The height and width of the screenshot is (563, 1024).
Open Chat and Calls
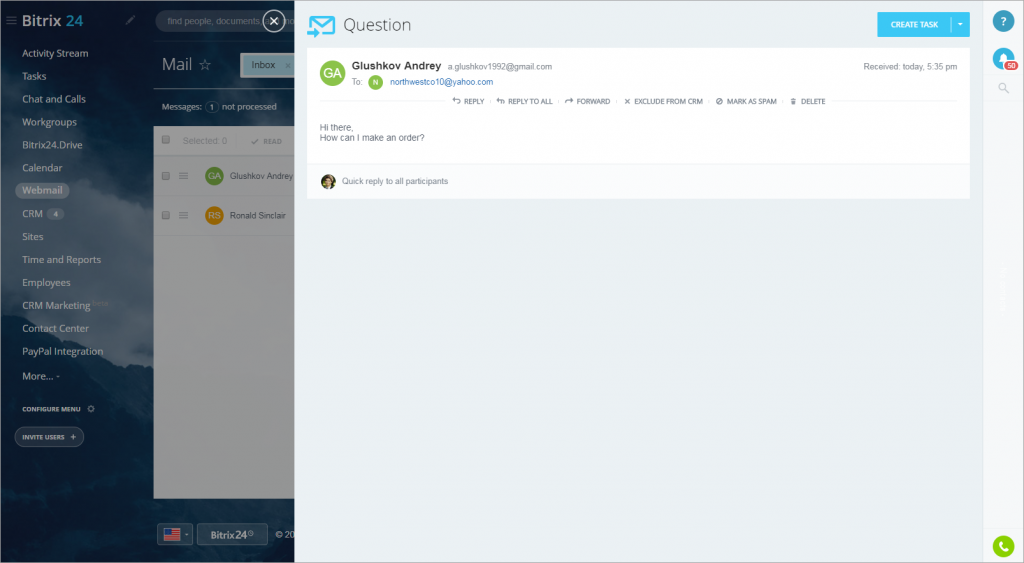tap(54, 99)
